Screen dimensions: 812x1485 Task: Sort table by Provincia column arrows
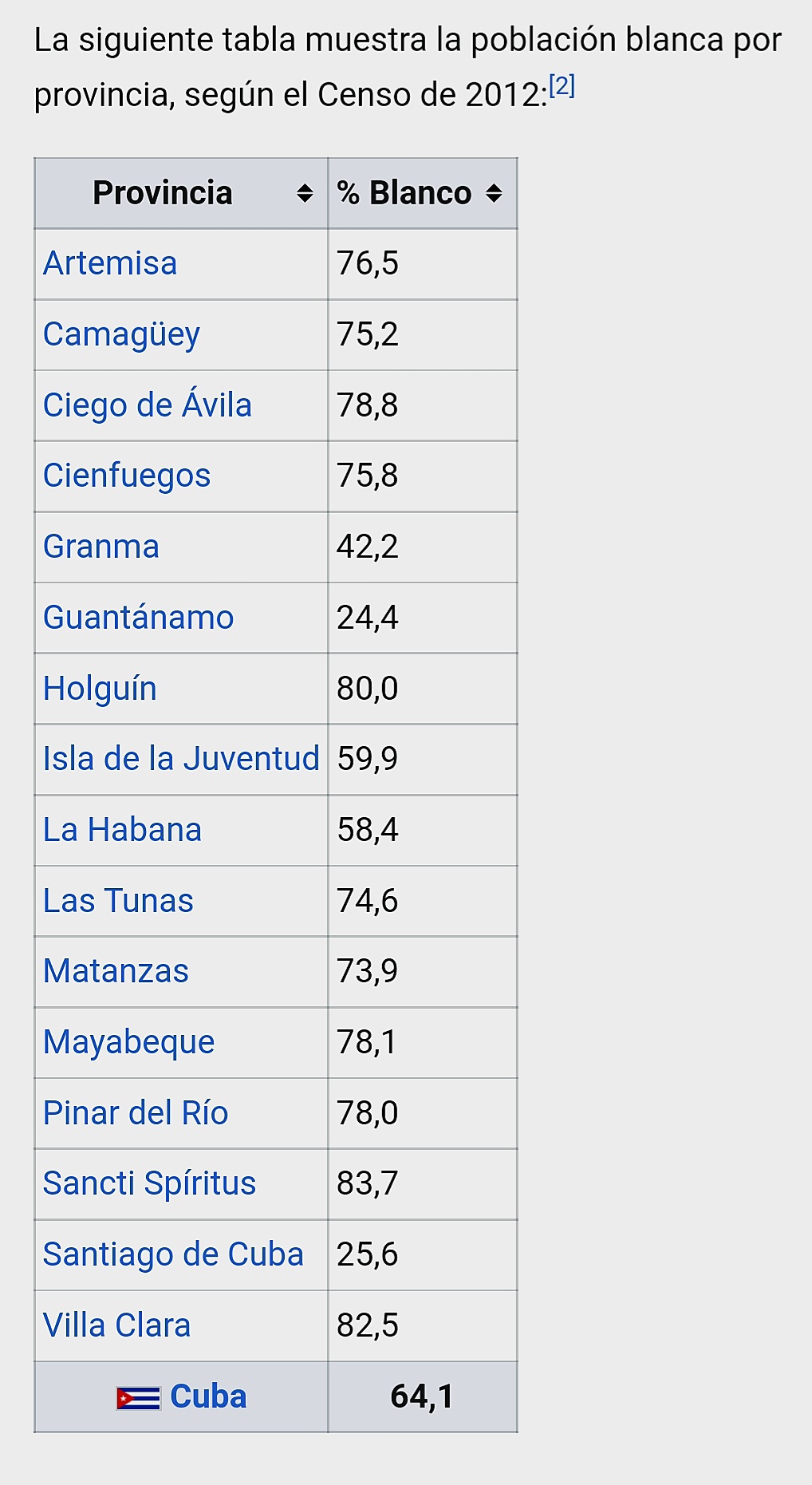[x=305, y=193]
